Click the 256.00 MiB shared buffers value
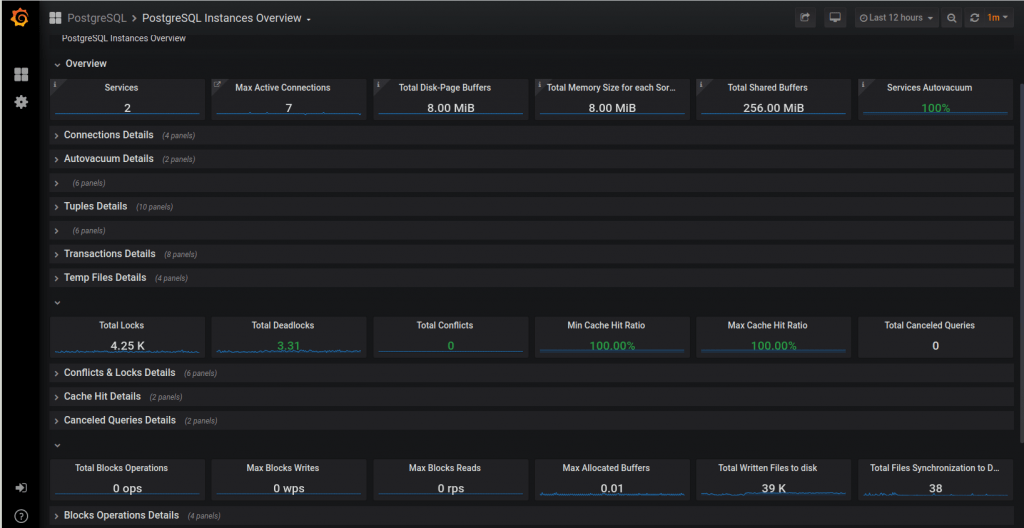Screen dimensions: 1024x528 (x=773, y=108)
